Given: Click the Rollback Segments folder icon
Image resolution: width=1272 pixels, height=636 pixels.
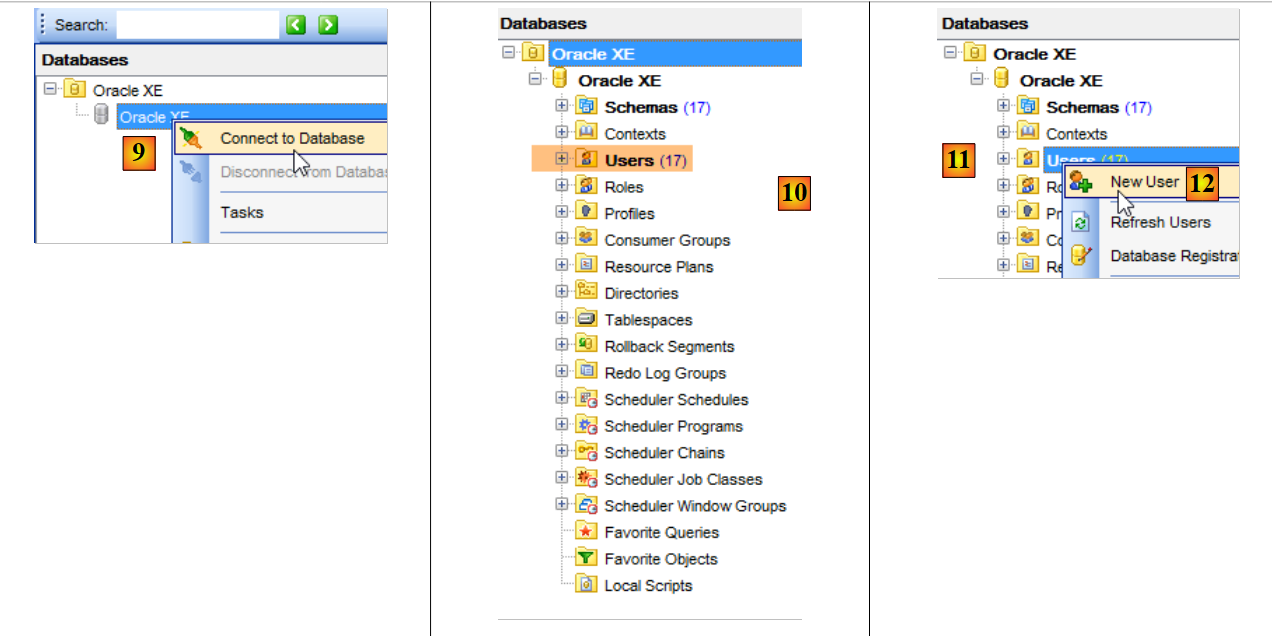Looking at the screenshot, I should (587, 346).
